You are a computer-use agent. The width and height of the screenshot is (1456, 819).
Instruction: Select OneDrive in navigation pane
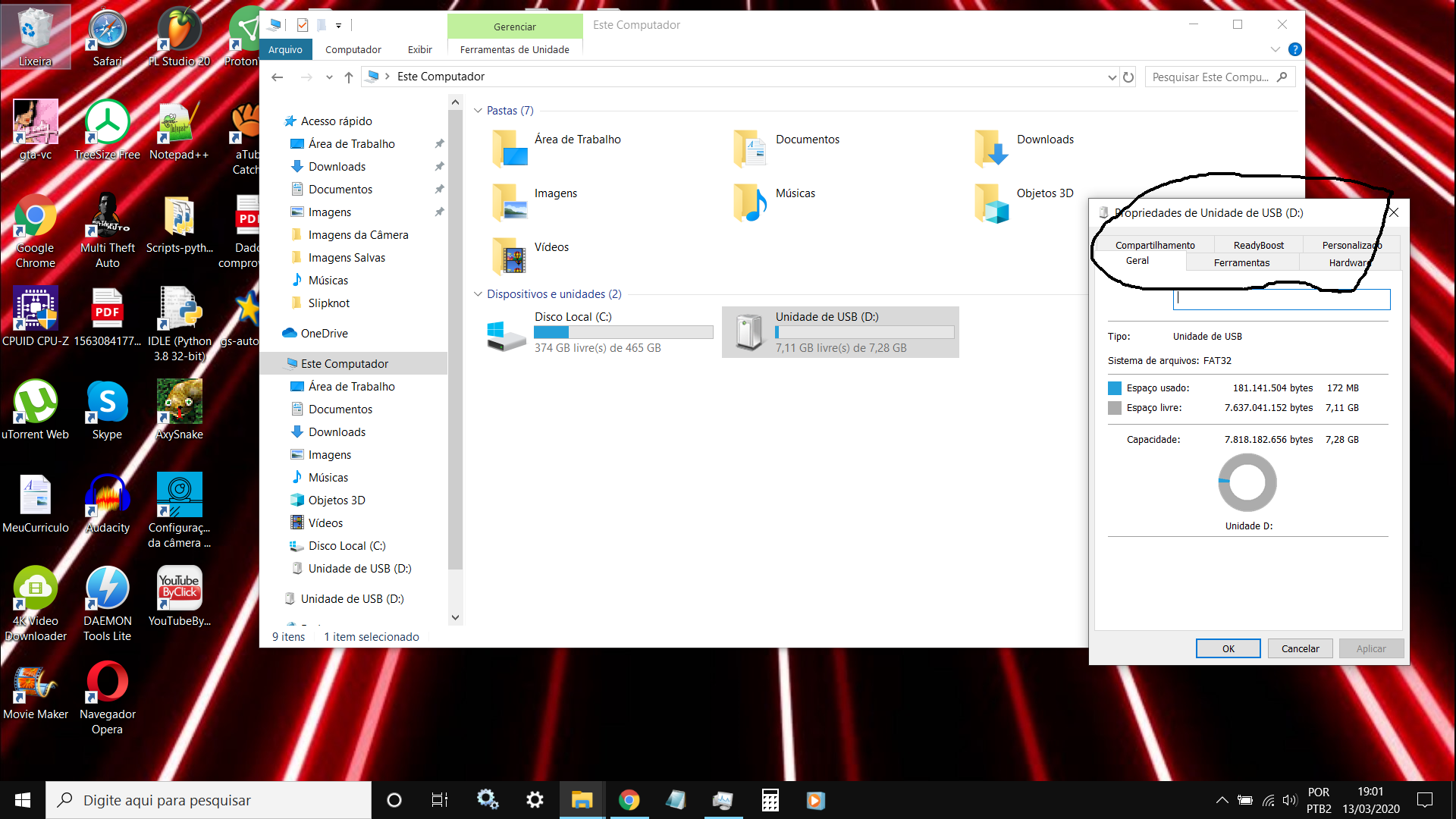324,333
